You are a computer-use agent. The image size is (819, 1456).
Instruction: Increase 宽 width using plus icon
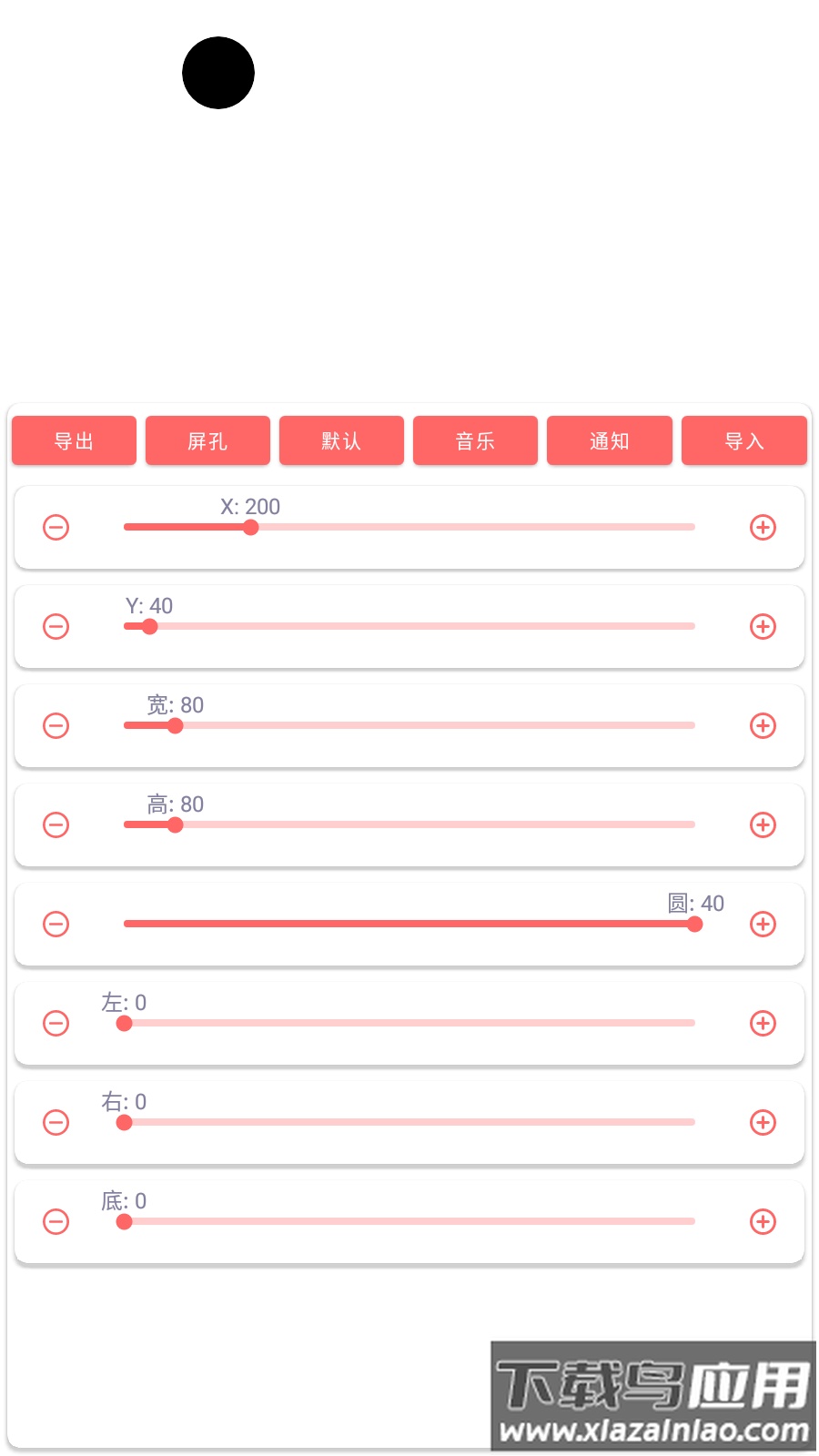tap(763, 726)
